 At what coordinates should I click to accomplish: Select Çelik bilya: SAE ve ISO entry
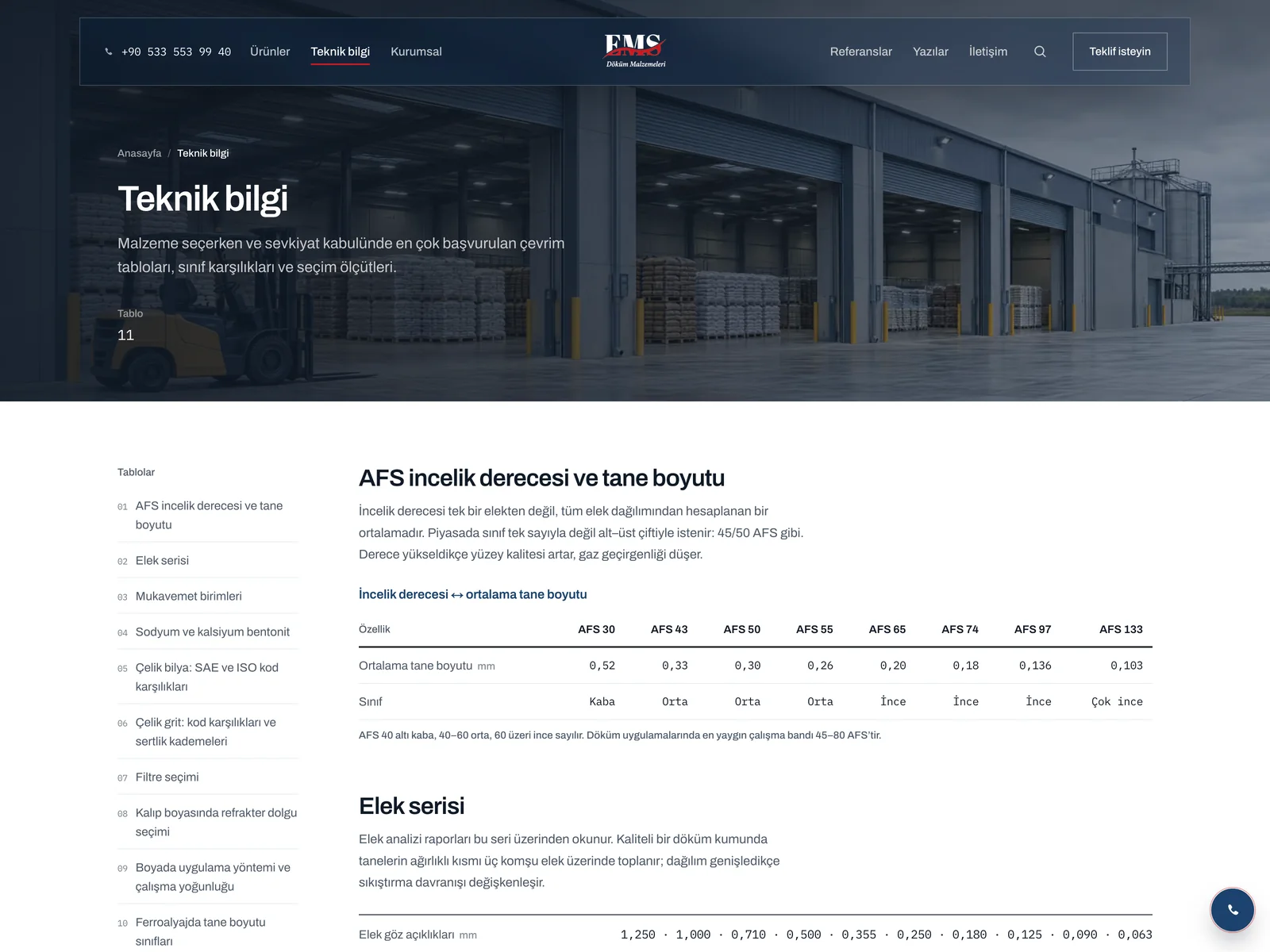(208, 677)
